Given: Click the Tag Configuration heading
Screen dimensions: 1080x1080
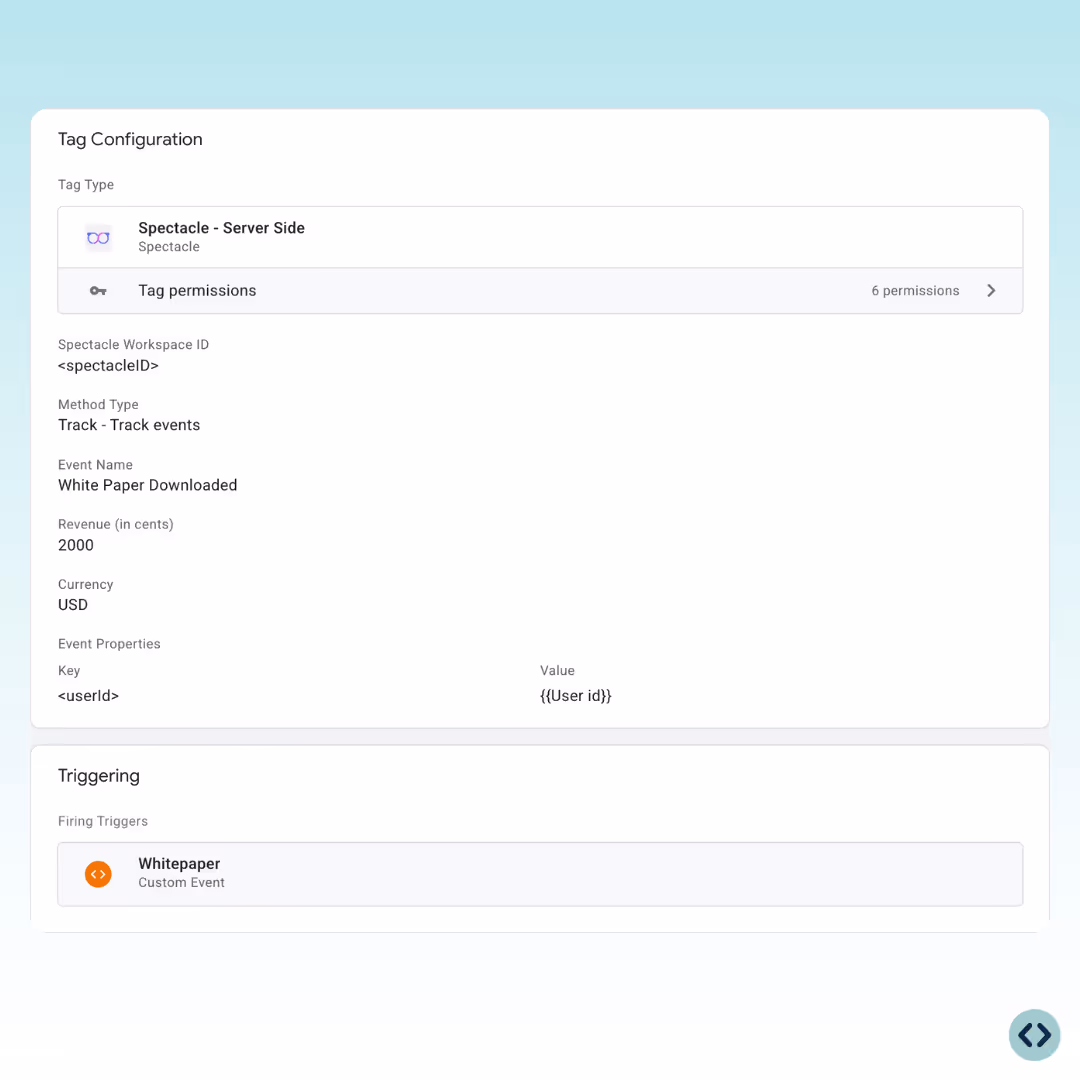Looking at the screenshot, I should click(x=130, y=140).
